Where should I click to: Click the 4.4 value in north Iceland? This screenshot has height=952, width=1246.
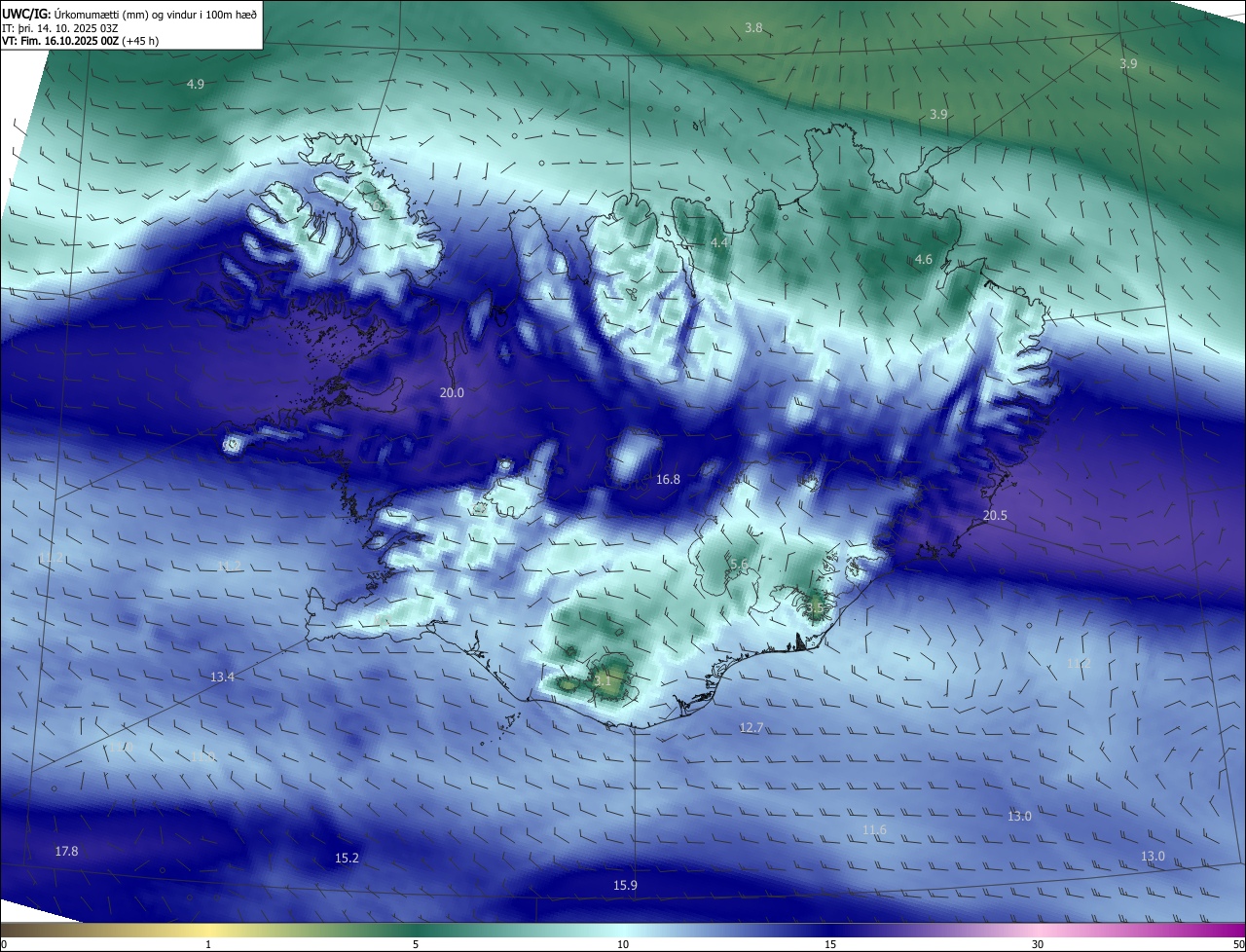[x=719, y=242]
